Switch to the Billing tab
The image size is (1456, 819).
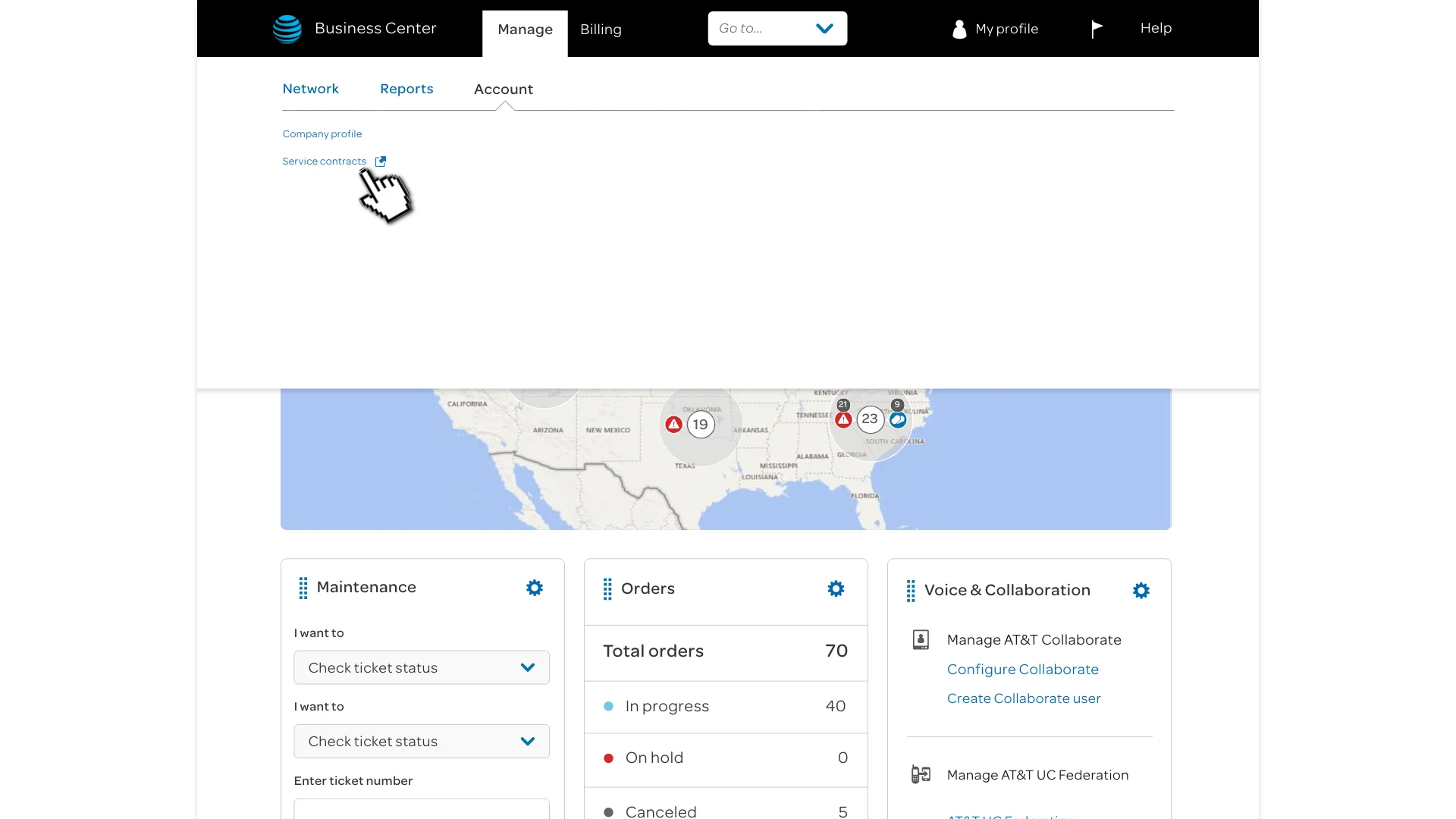(x=601, y=30)
